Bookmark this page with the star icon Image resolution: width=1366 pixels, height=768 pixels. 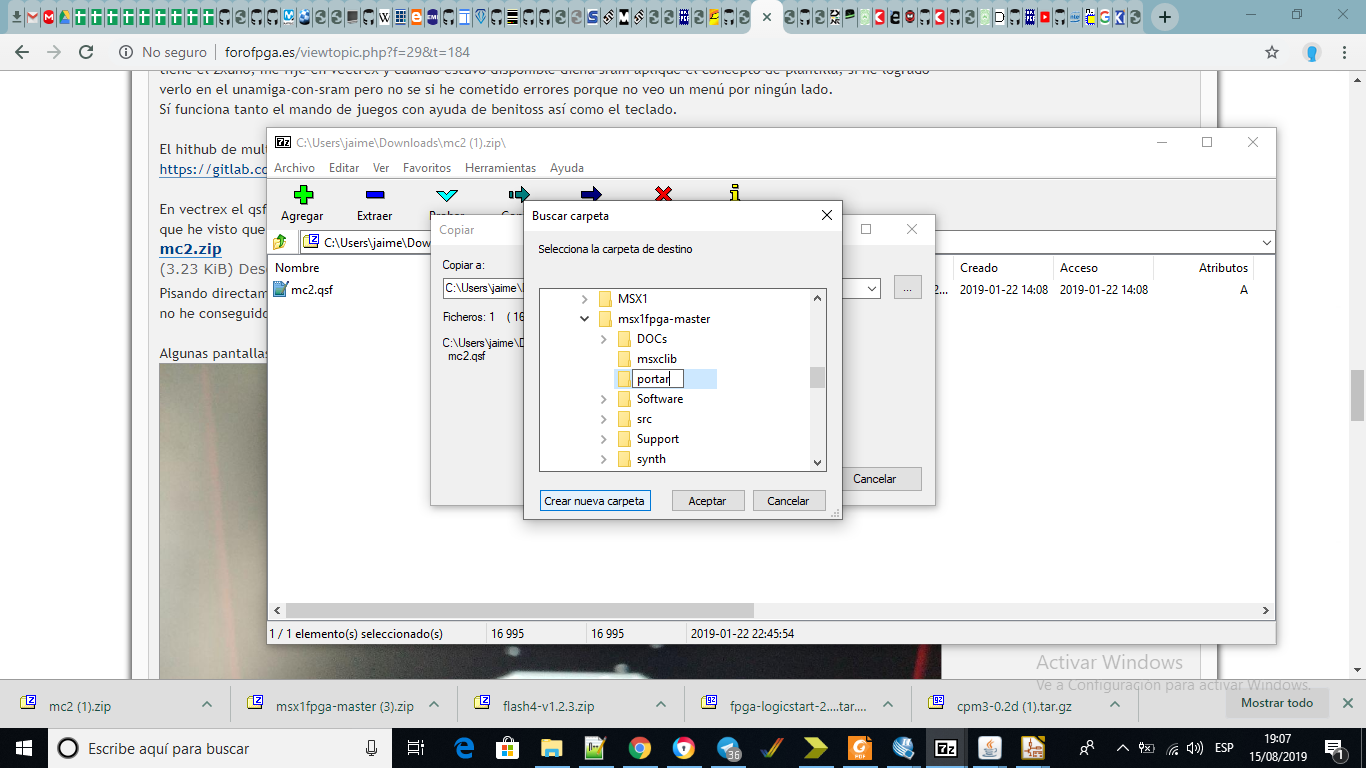[1272, 52]
